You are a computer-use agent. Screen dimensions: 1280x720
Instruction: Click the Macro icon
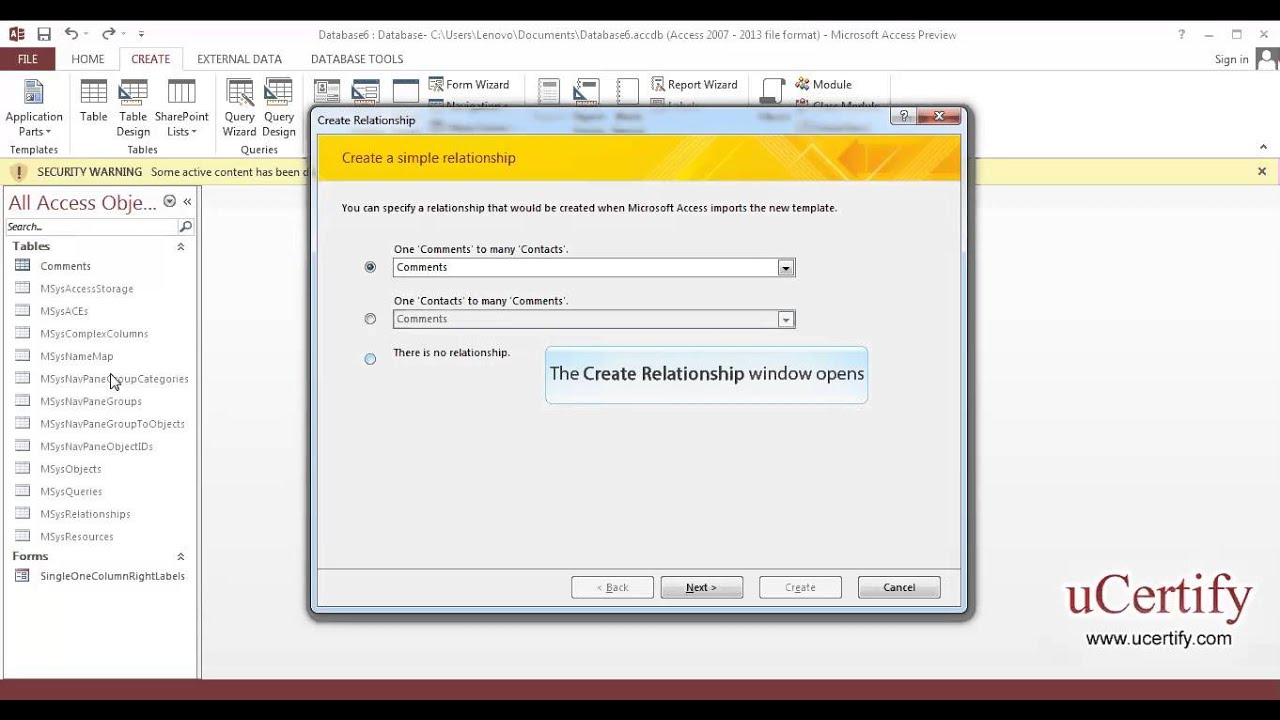pos(772,92)
